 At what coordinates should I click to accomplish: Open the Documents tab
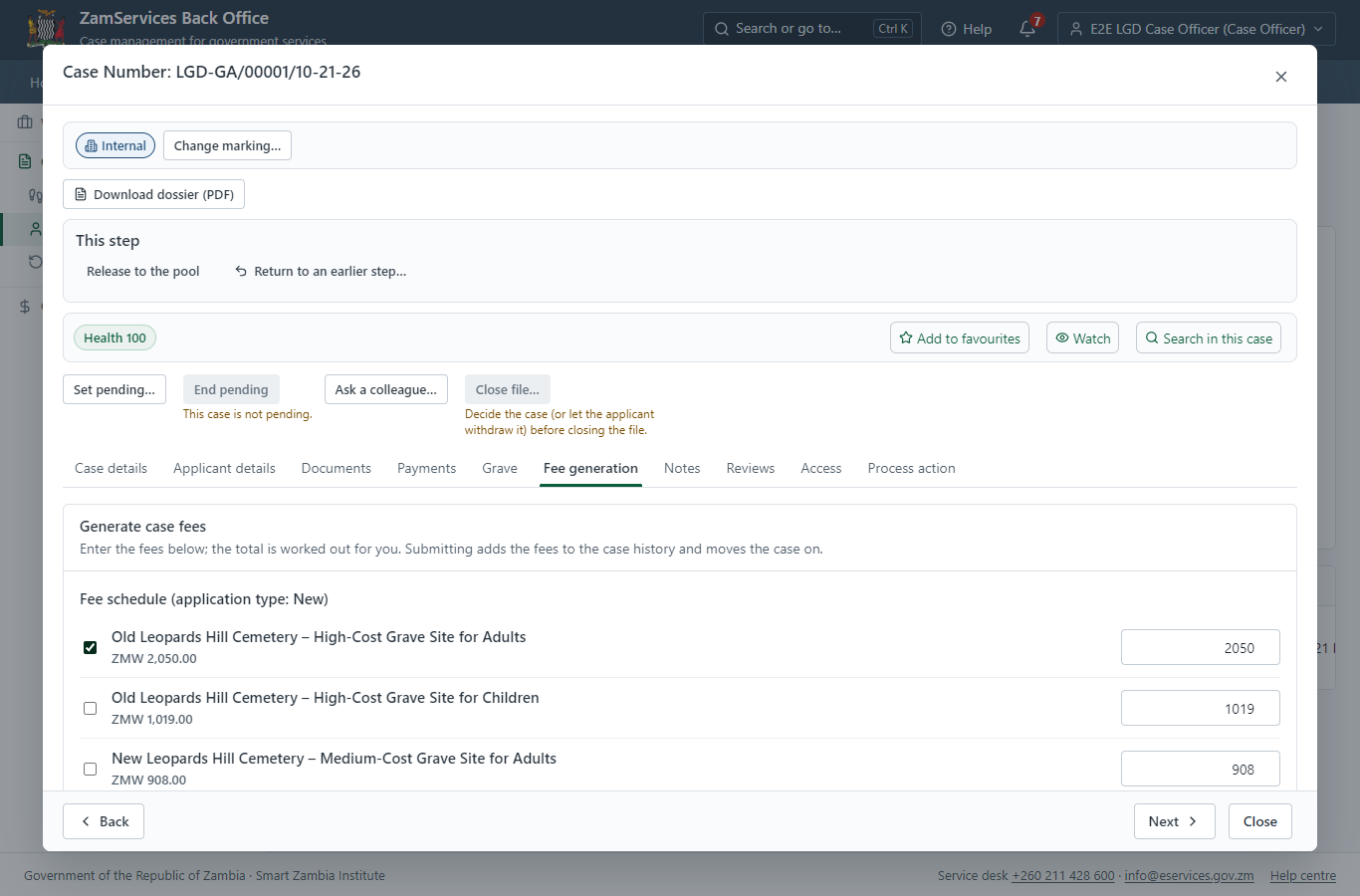[337, 468]
